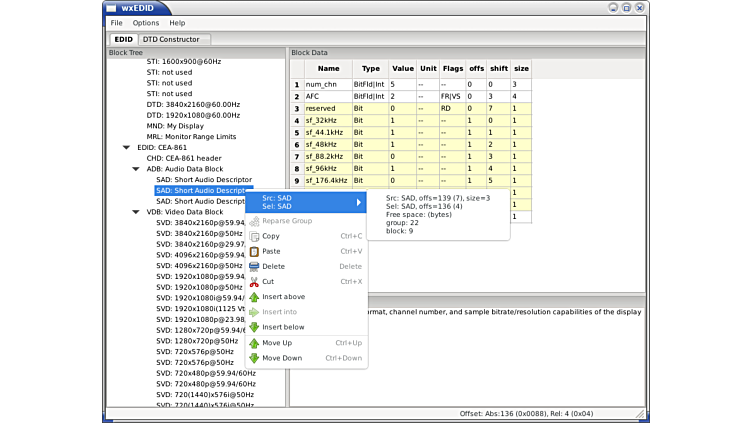Image resolution: width=752 pixels, height=423 pixels.
Task: Click the Insert below arrow icon
Action: [x=254, y=327]
